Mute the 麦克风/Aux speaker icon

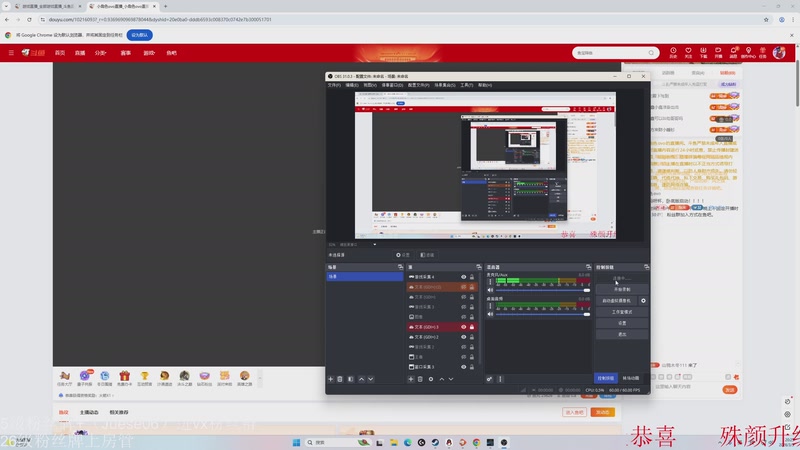[x=490, y=290]
